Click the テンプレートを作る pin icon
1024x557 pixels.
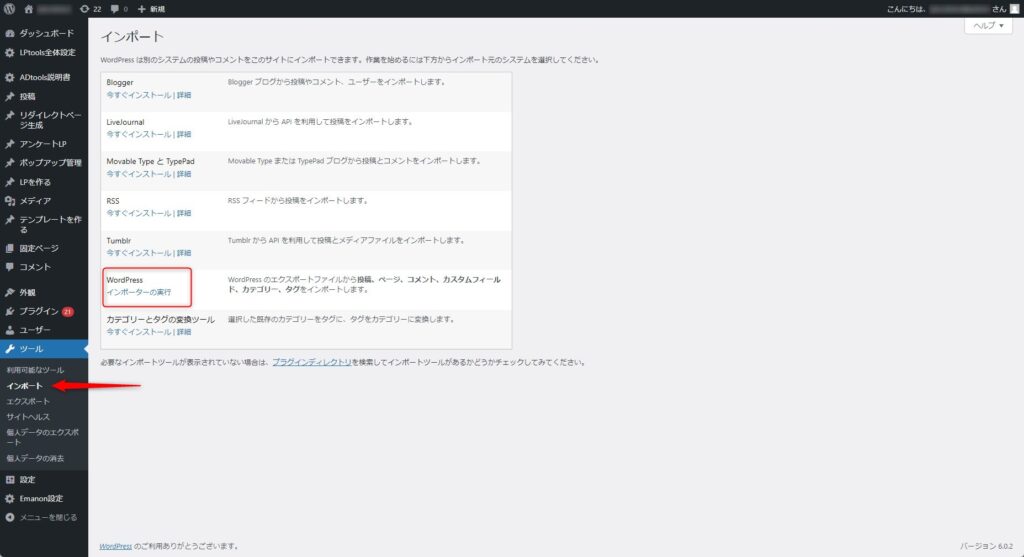click(x=9, y=220)
